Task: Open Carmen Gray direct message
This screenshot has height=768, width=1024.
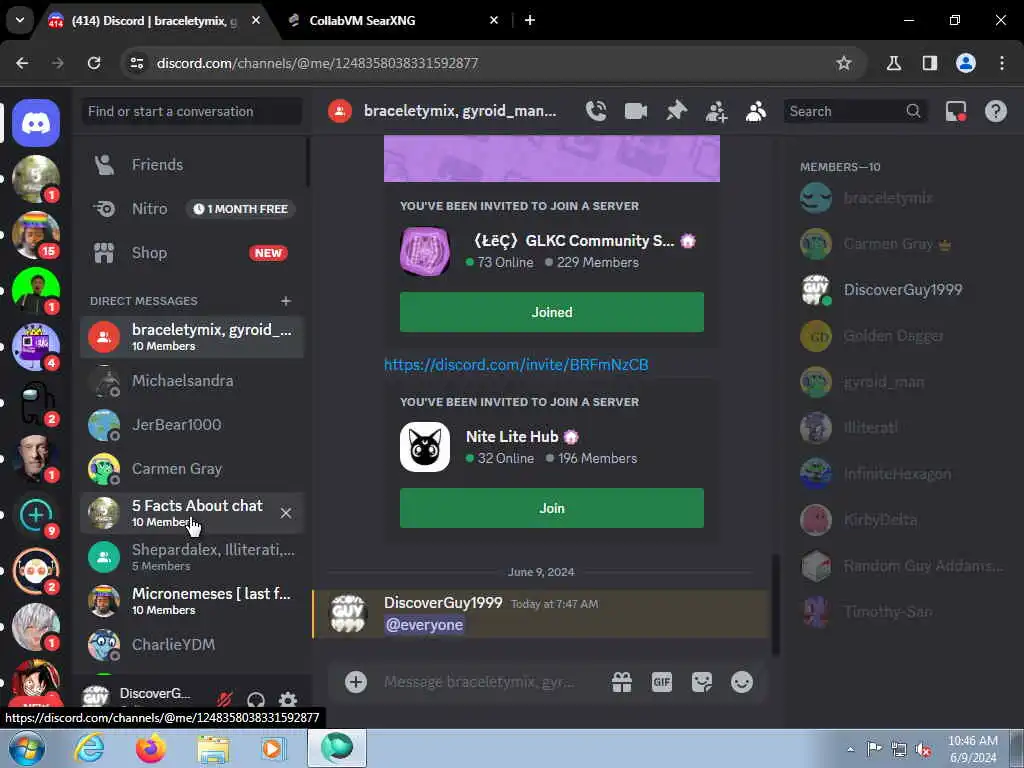Action: 192,469
